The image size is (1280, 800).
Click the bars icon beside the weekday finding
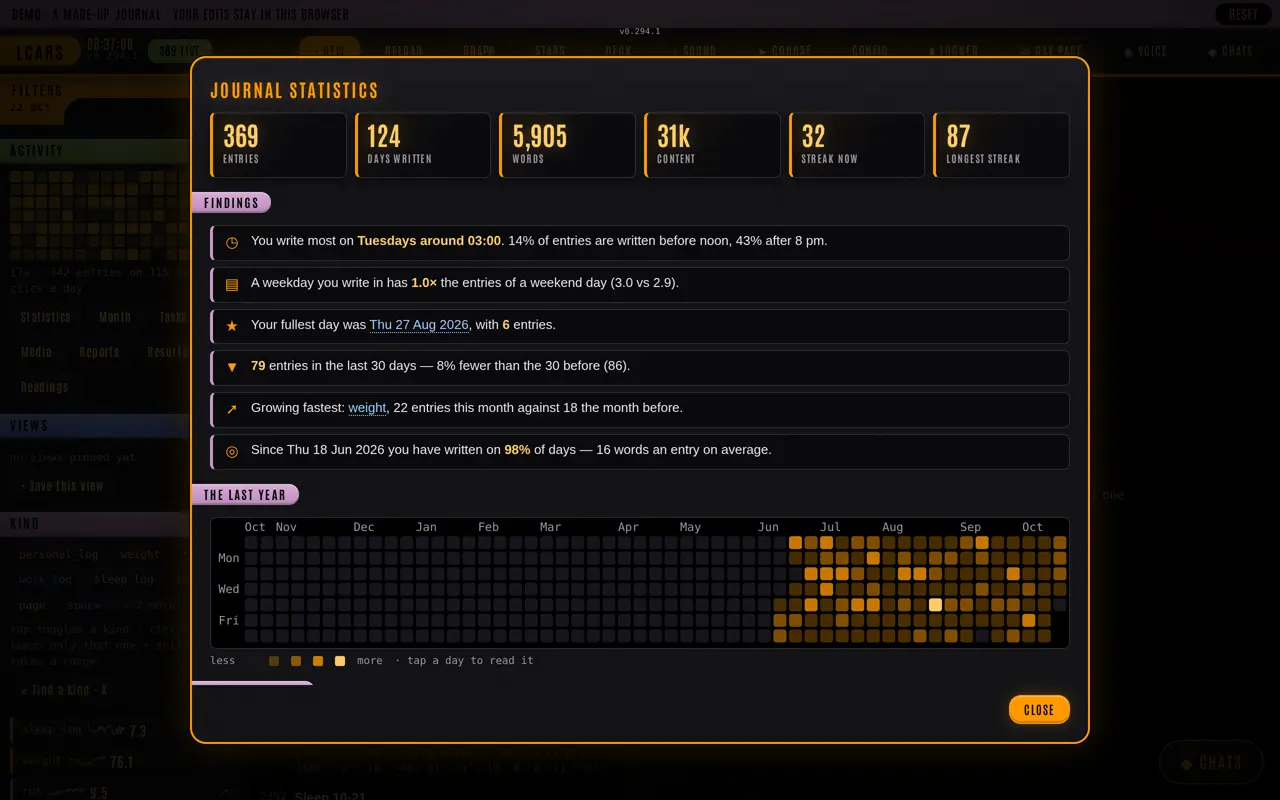point(232,284)
